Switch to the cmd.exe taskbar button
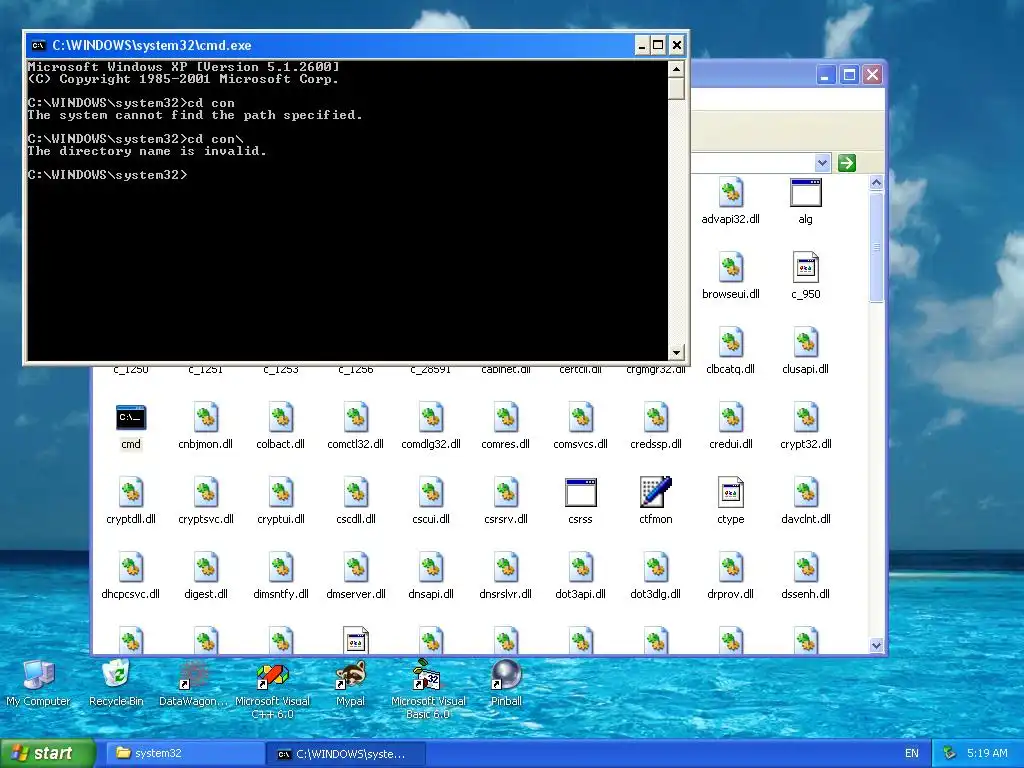The image size is (1024, 768). point(346,754)
